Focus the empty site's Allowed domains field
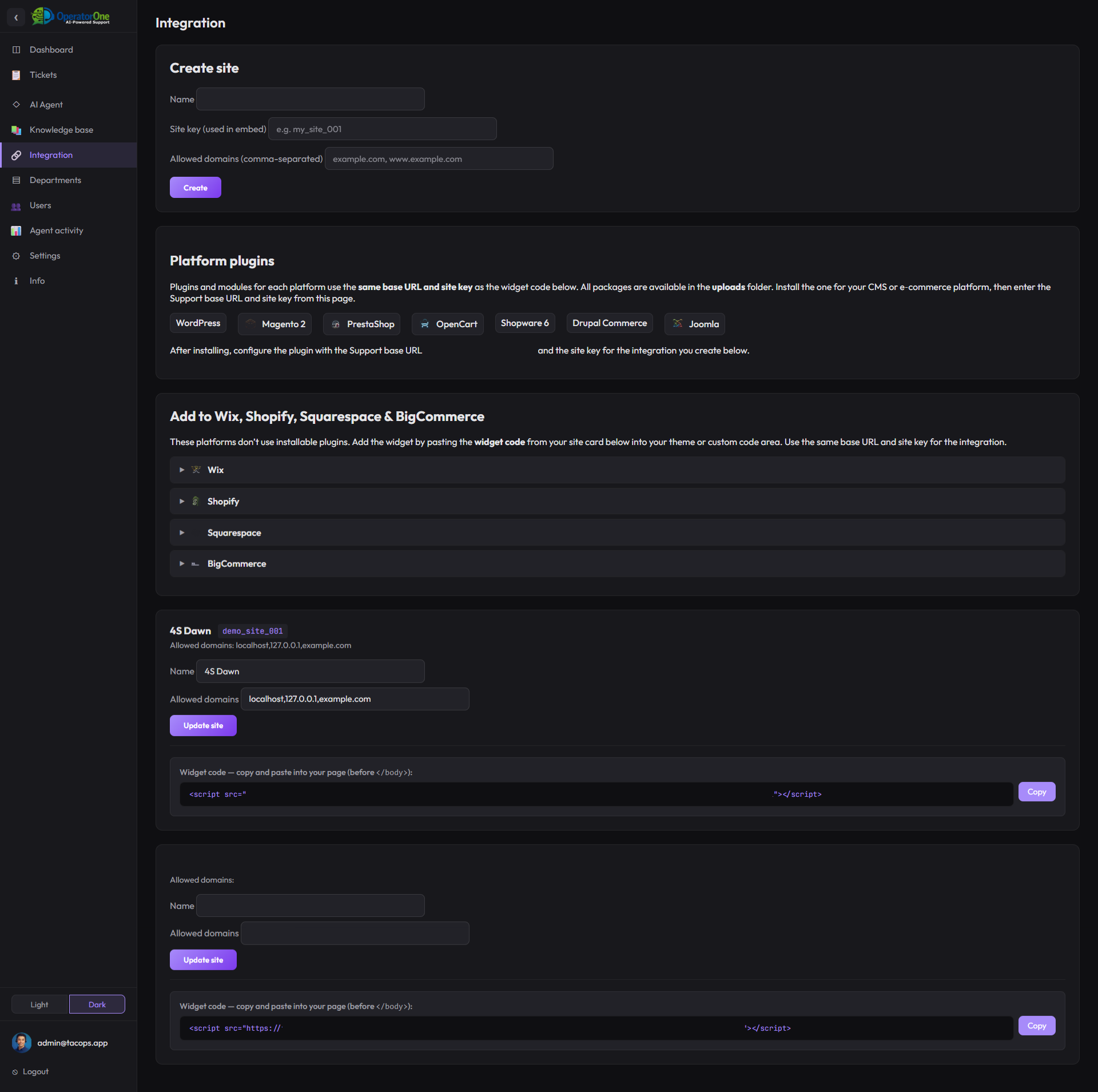 click(355, 934)
